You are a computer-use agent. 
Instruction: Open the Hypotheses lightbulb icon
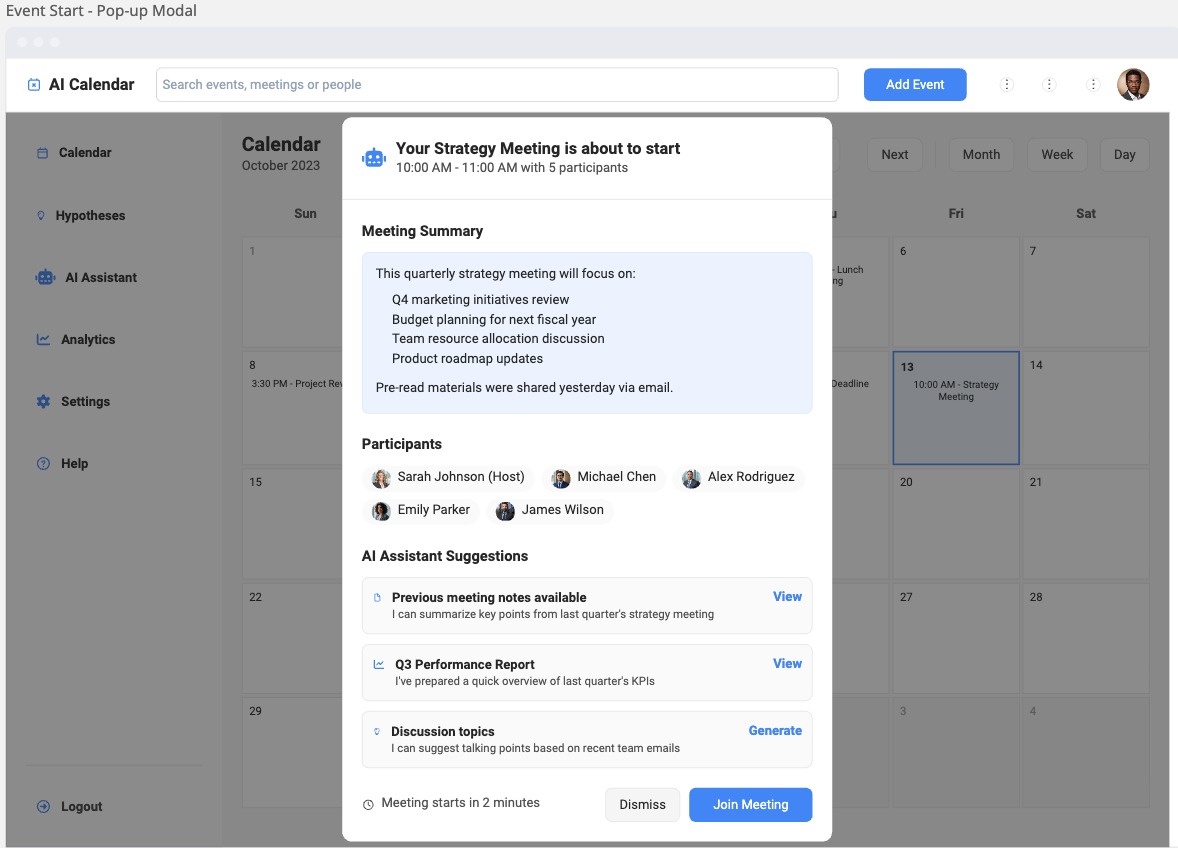[x=42, y=215]
